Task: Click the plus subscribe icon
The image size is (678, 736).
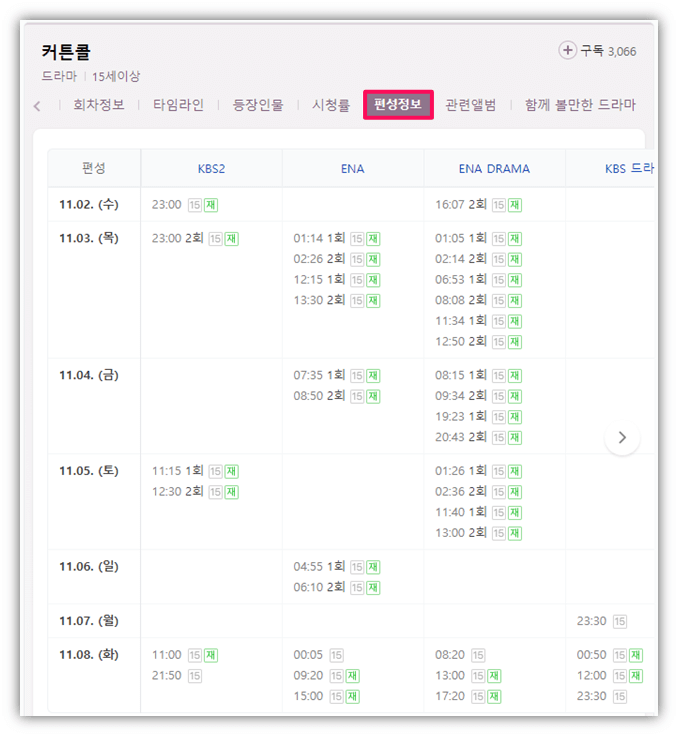Action: [567, 50]
